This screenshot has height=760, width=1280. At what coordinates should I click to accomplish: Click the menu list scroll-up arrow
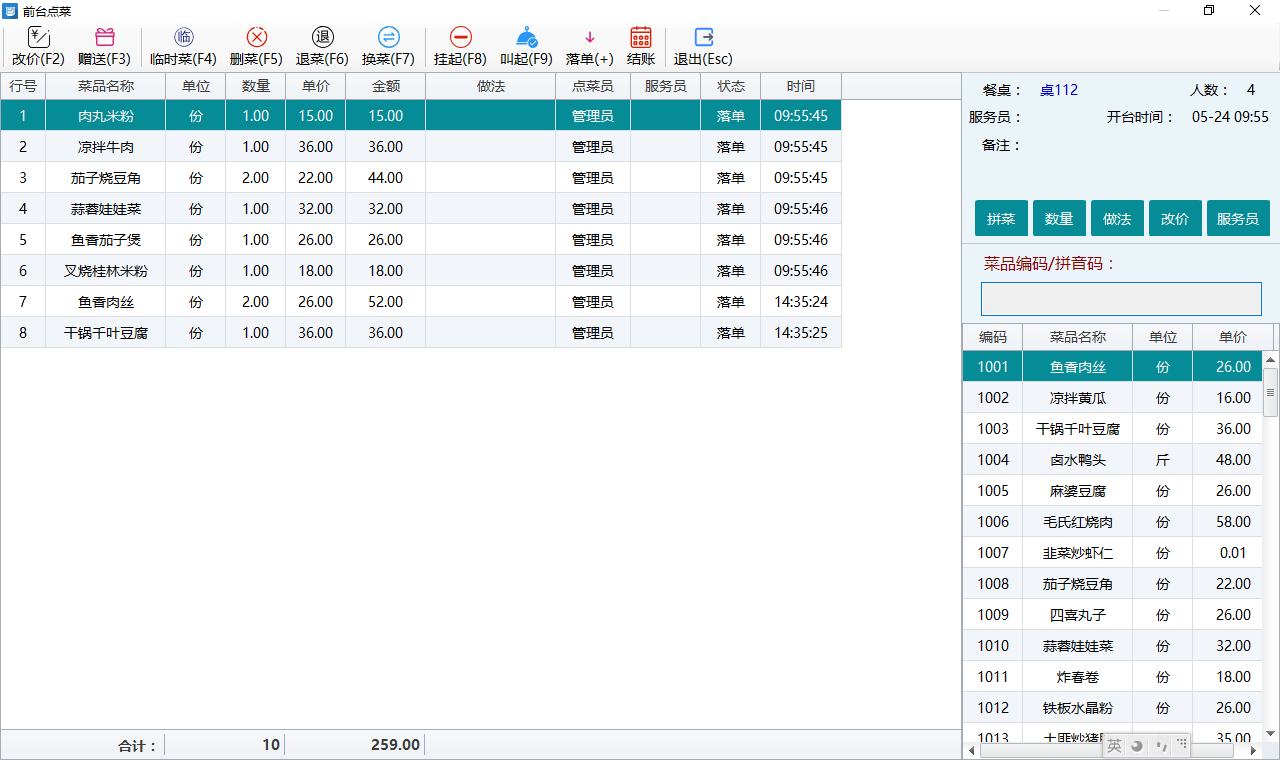click(x=1271, y=360)
